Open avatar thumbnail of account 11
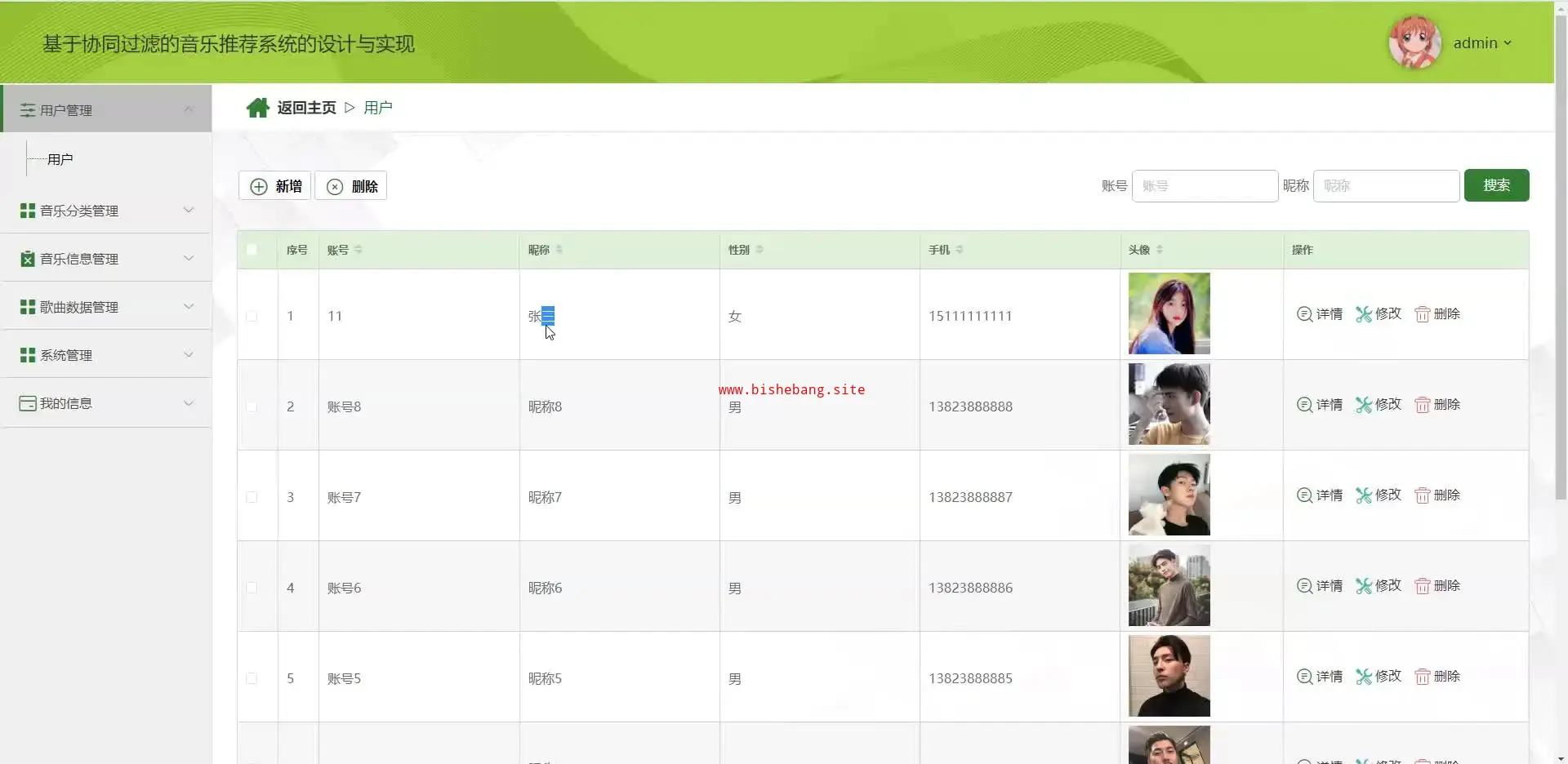The image size is (1568, 764). pyautogui.click(x=1169, y=313)
